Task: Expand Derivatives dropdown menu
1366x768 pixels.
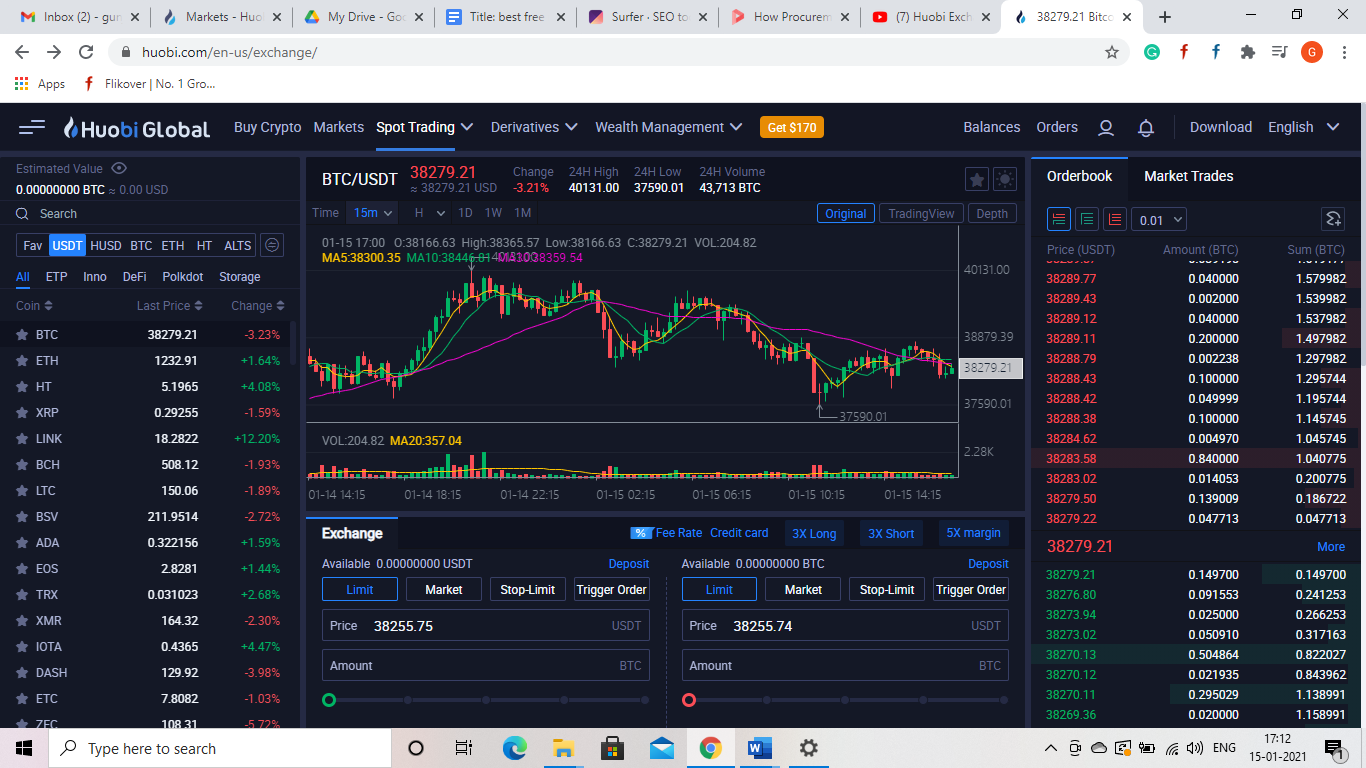Action: coord(534,127)
